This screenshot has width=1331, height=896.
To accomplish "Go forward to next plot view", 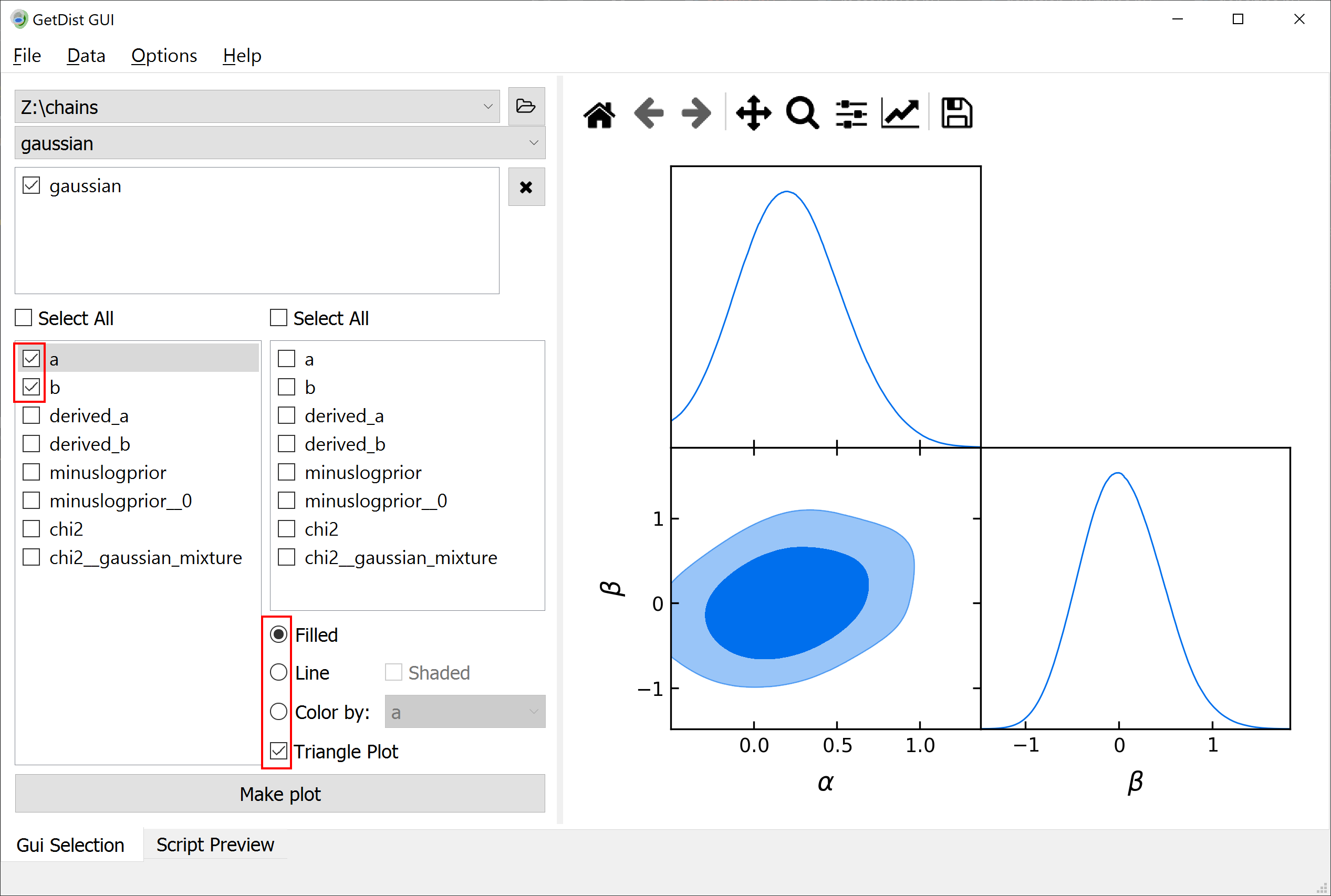I will pyautogui.click(x=696, y=113).
